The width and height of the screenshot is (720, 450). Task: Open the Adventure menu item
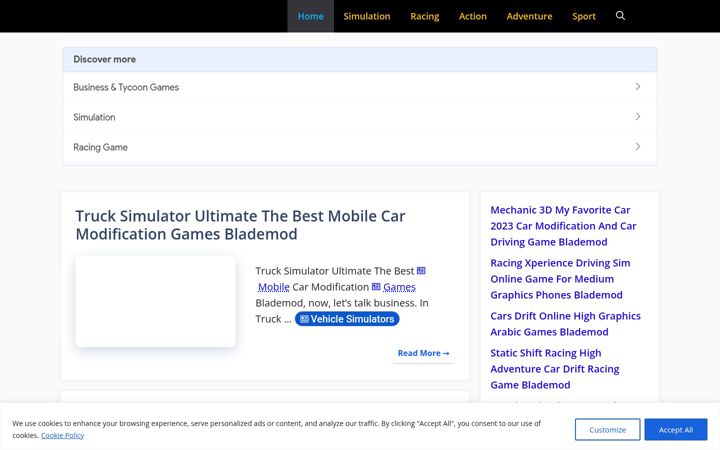(x=529, y=16)
